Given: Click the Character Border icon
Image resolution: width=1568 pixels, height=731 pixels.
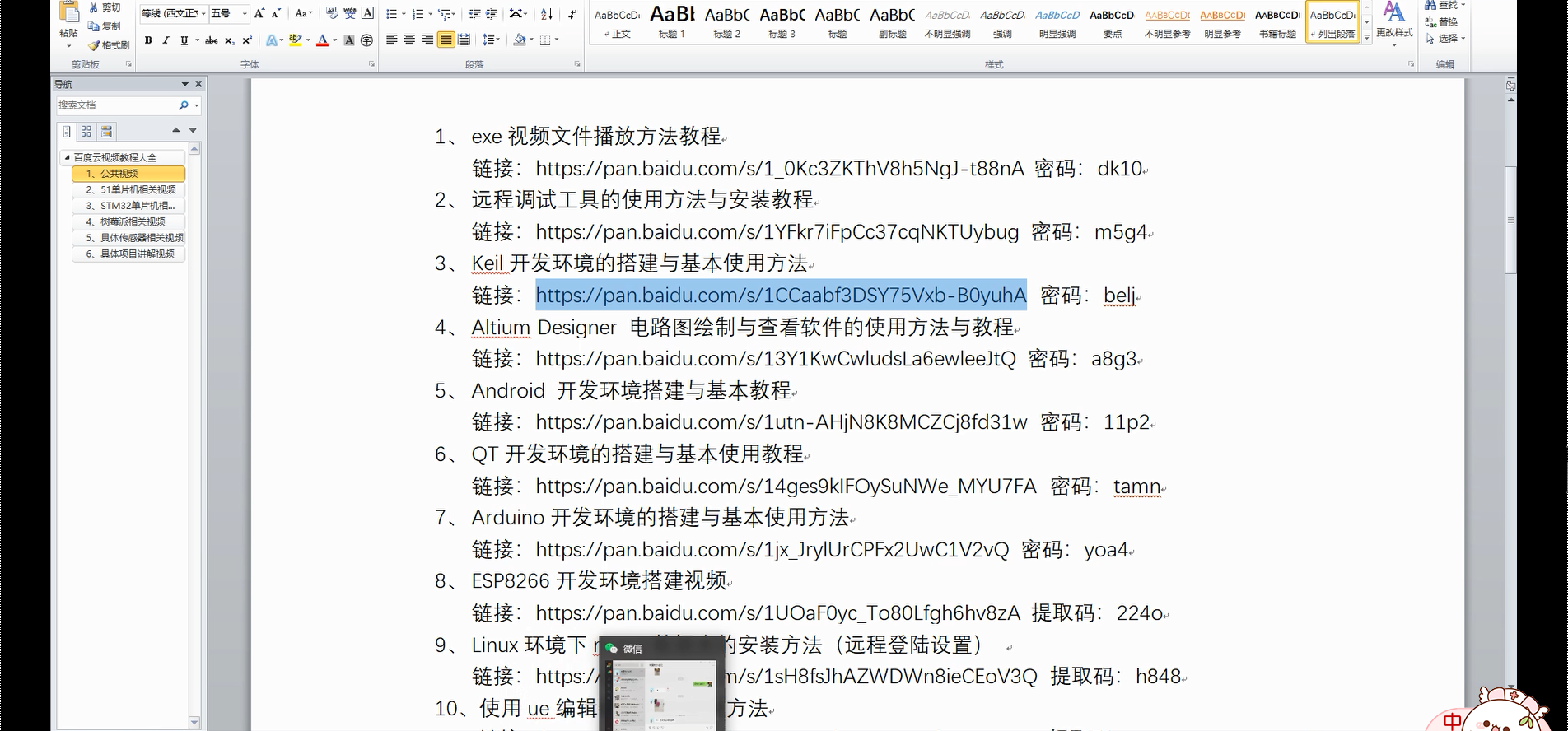Looking at the screenshot, I should click(367, 13).
